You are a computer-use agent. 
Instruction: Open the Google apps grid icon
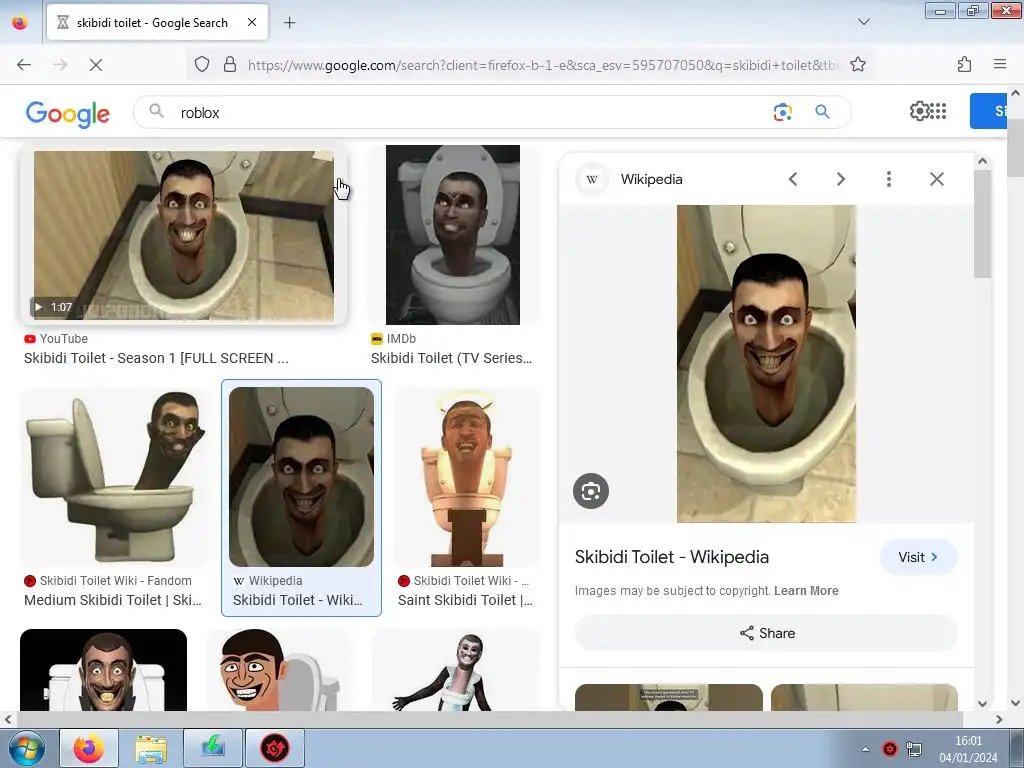click(x=938, y=111)
